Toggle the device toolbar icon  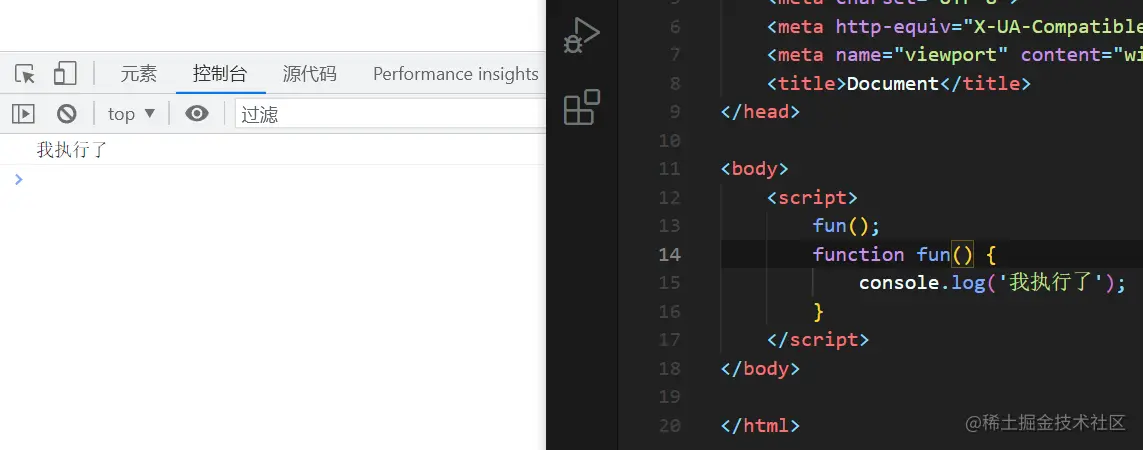[x=65, y=74]
